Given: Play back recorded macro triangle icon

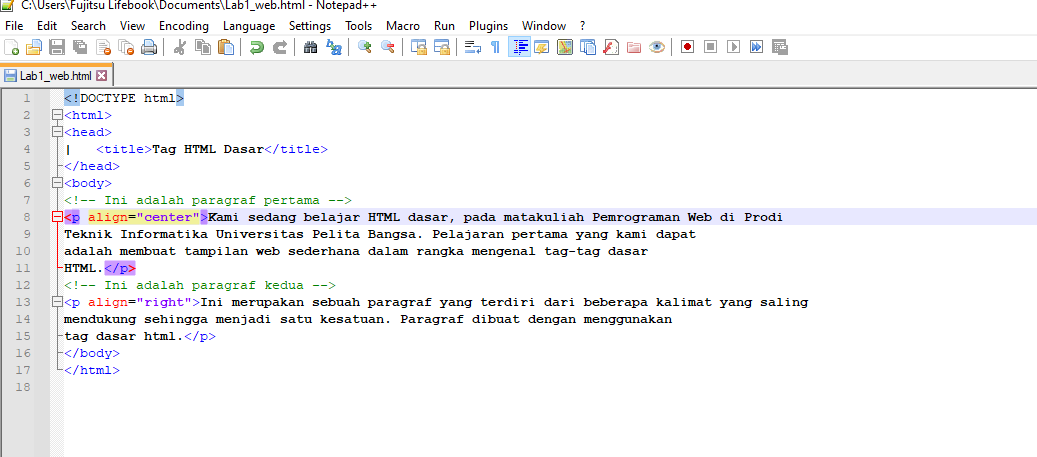Looking at the screenshot, I should click(x=733, y=47).
